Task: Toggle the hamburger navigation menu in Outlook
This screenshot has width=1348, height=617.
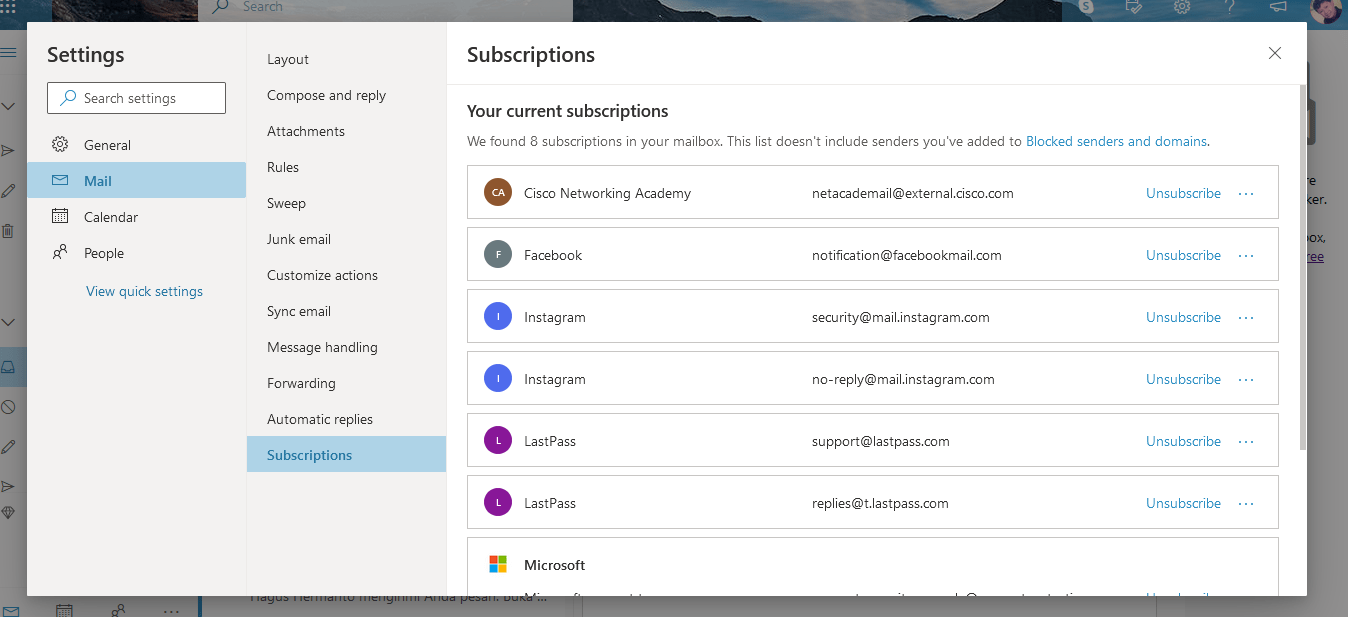Action: [8, 52]
